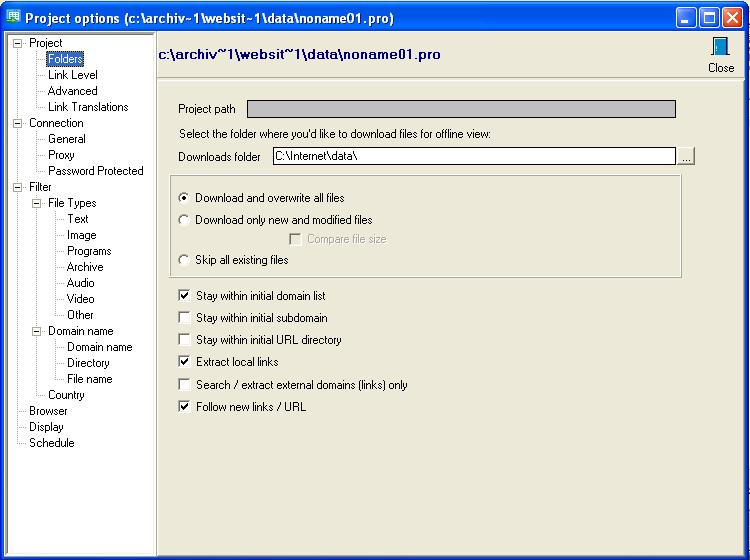
Task: Click the application icon in title bar
Action: click(13, 18)
